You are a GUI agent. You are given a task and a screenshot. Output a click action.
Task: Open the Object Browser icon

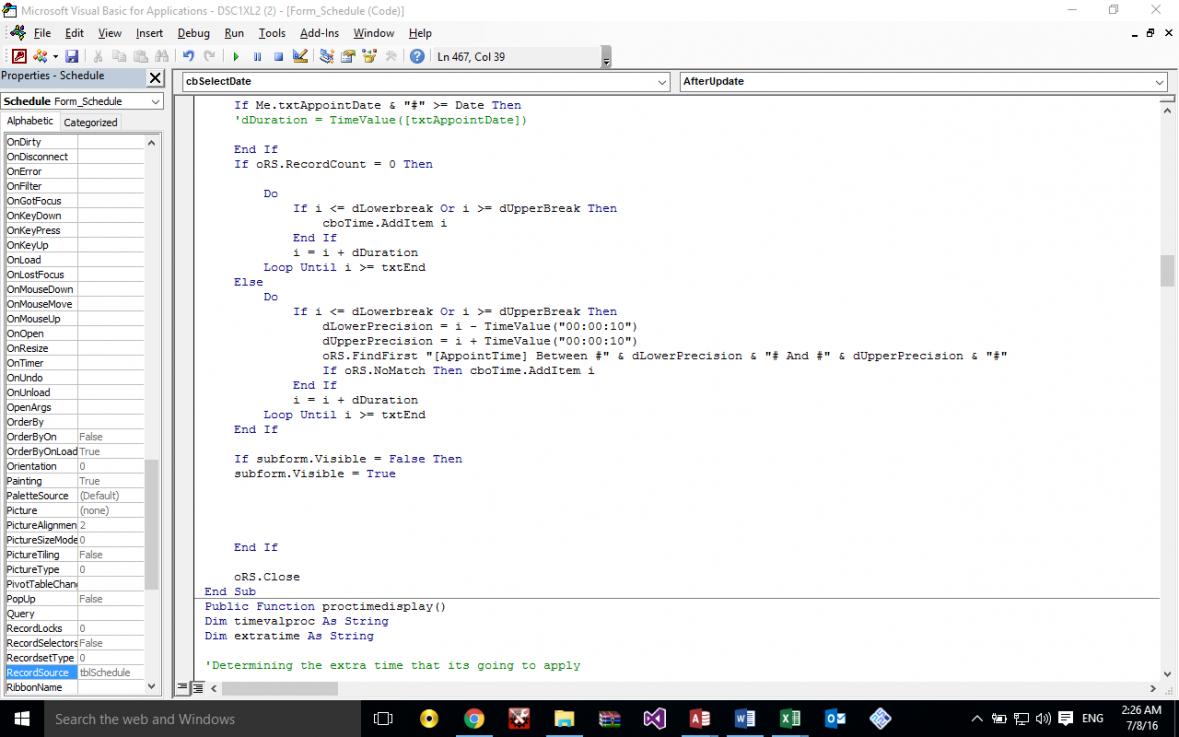pos(369,56)
